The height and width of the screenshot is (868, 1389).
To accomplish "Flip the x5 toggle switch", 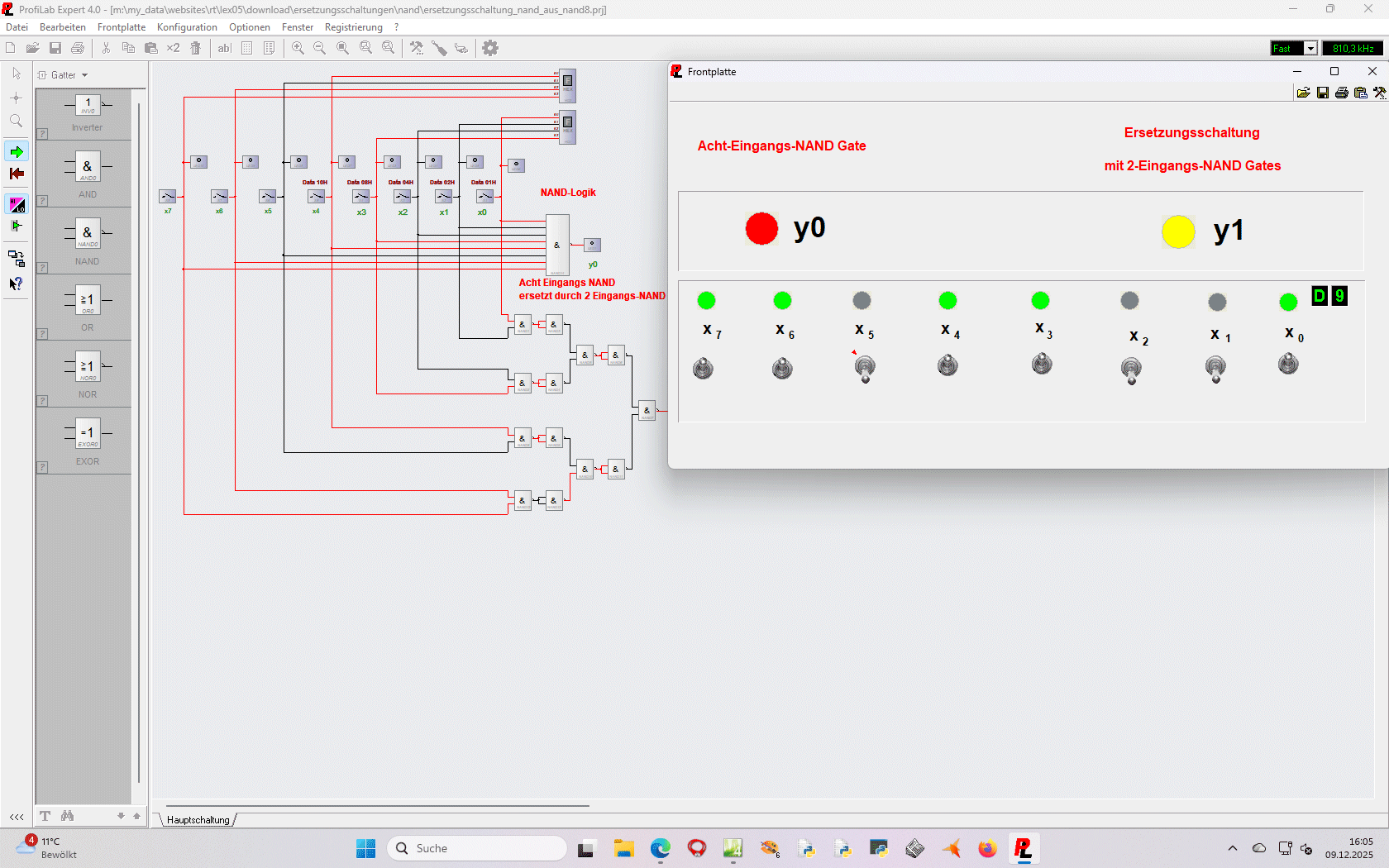I will click(865, 368).
